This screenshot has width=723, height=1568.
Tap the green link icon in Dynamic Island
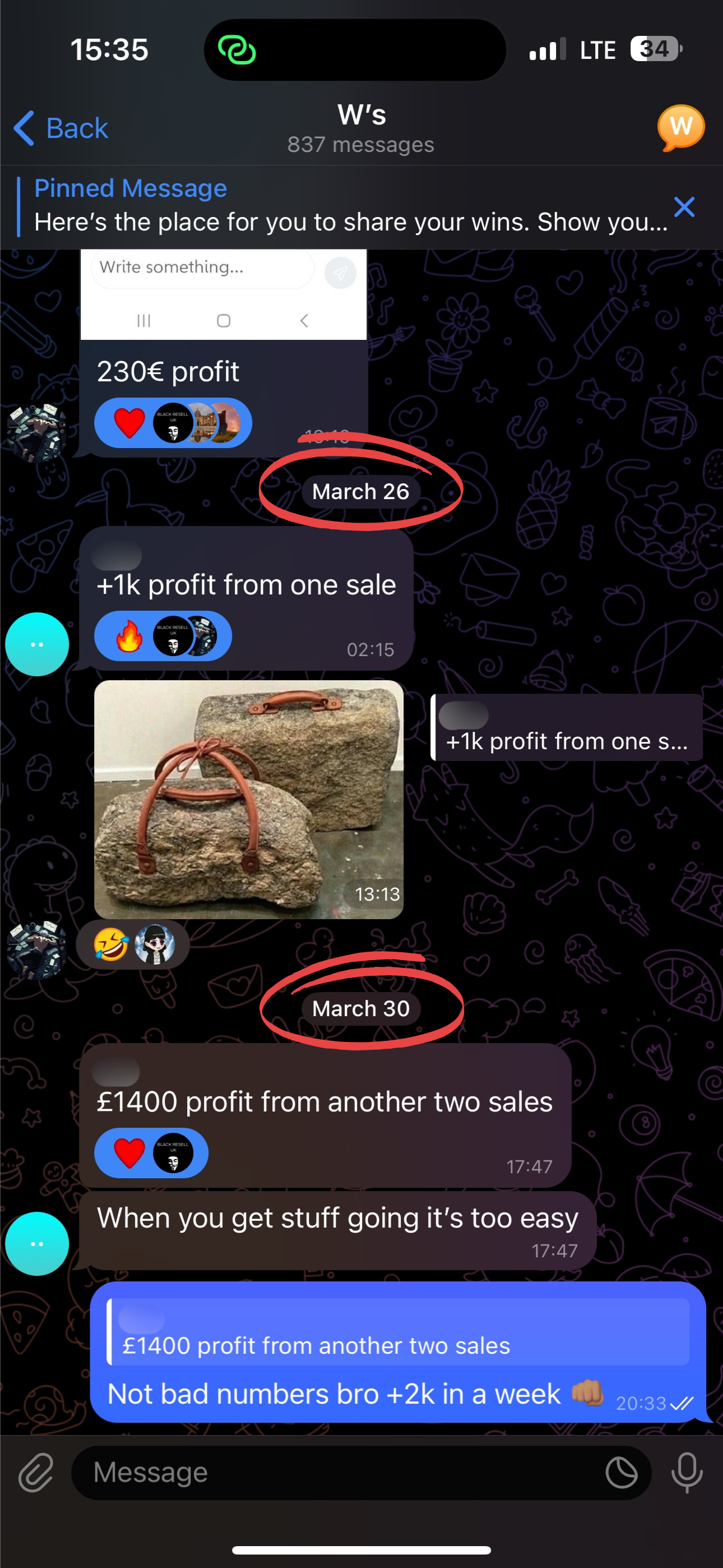(237, 50)
